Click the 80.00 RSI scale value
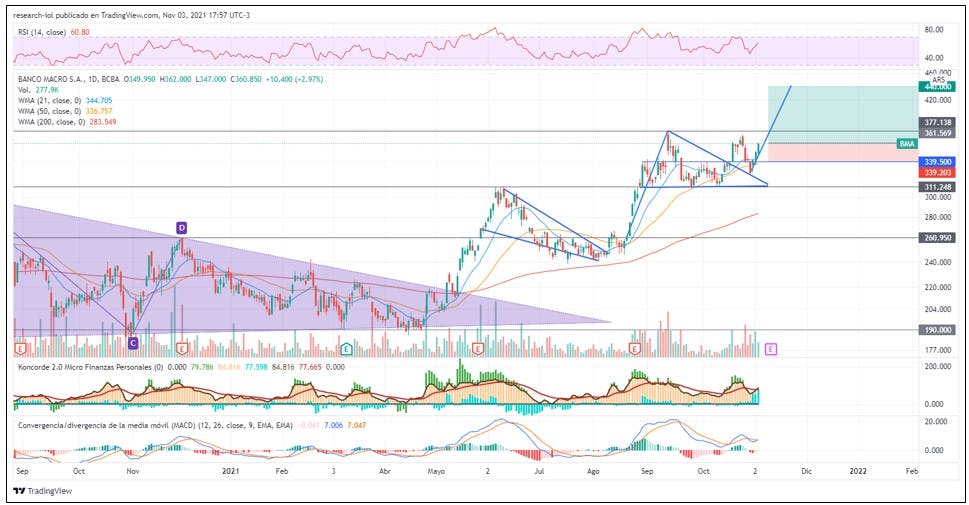The width and height of the screenshot is (969, 505). pyautogui.click(x=934, y=30)
